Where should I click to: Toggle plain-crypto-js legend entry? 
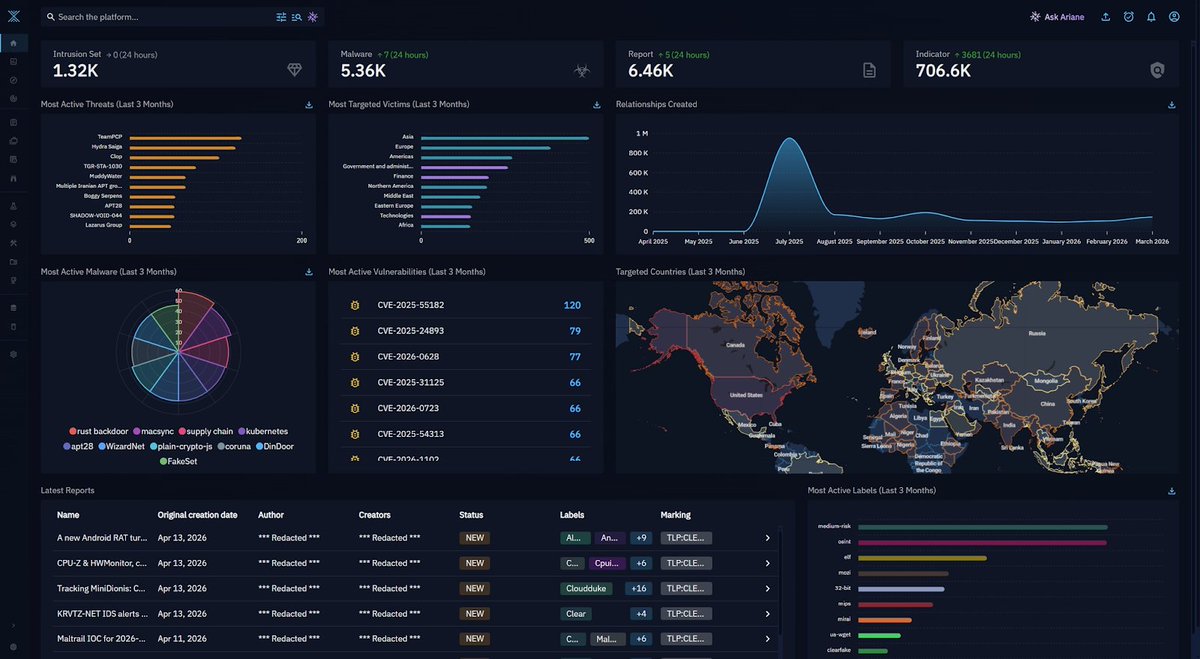(x=182, y=446)
